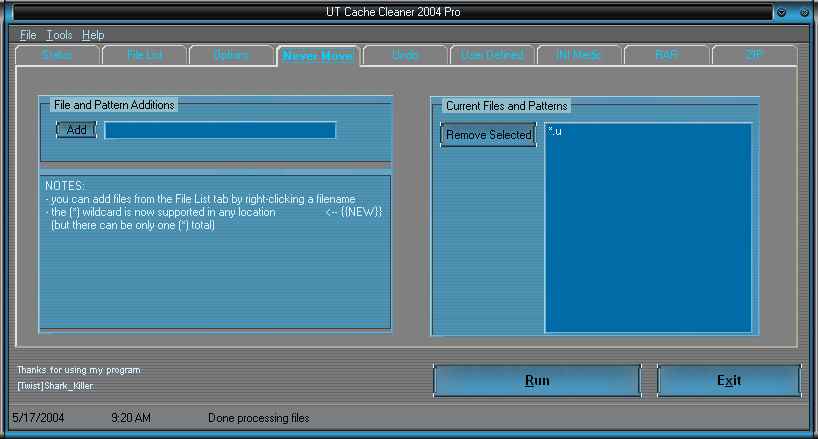Open the User Defined tab

point(492,55)
